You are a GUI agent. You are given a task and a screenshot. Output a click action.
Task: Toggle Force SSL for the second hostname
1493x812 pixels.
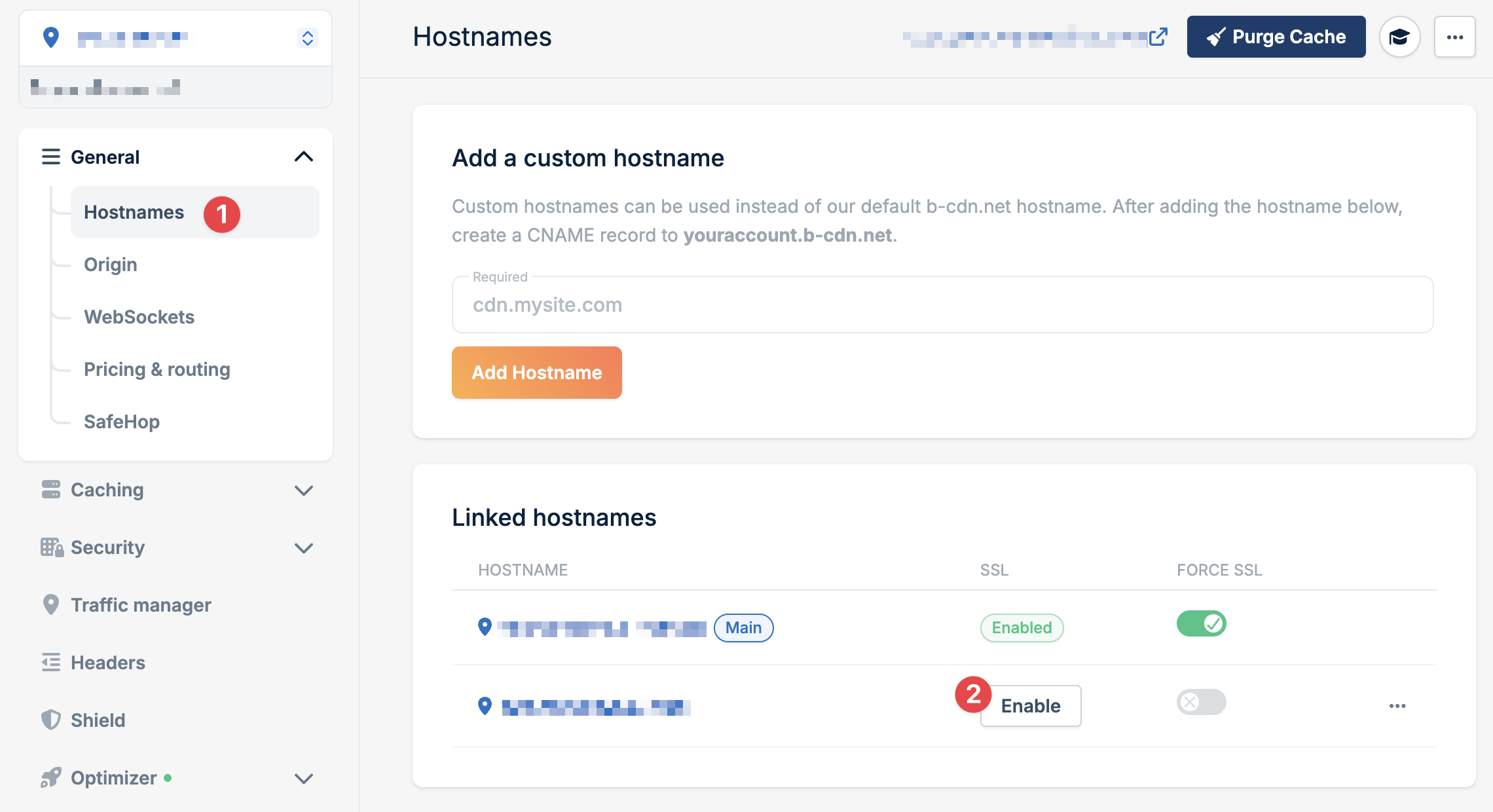(x=1201, y=702)
